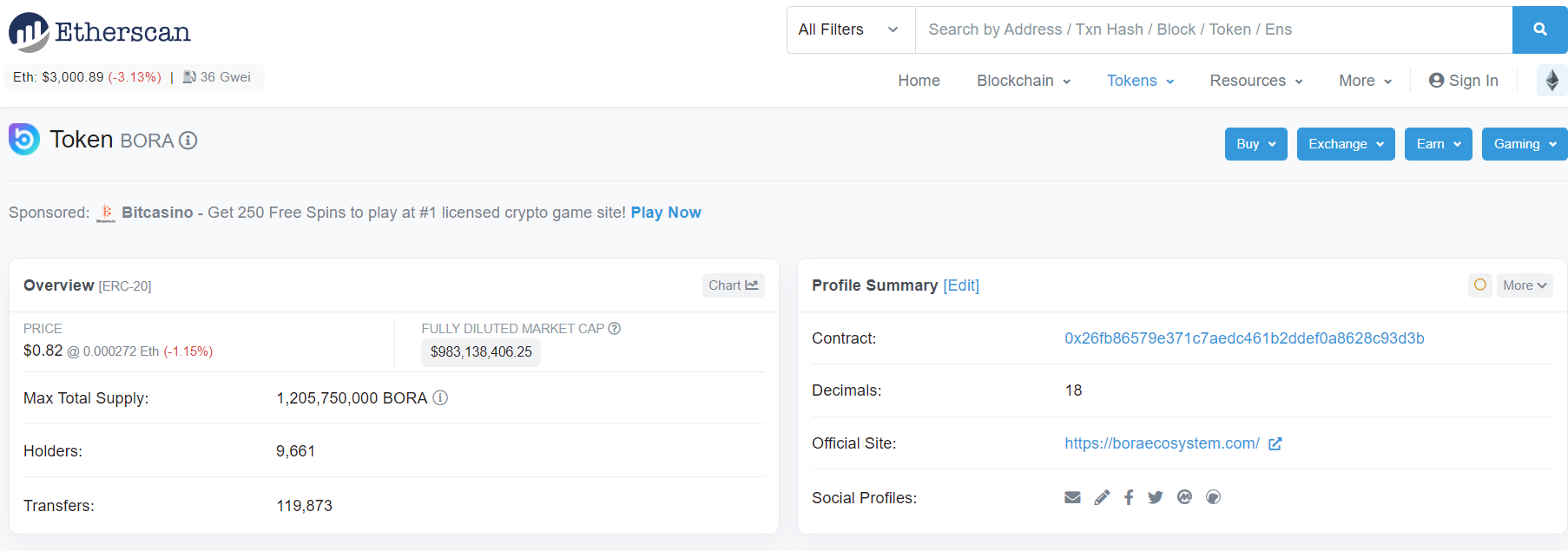
Task: Expand the Tokens menu
Action: 1140,81
